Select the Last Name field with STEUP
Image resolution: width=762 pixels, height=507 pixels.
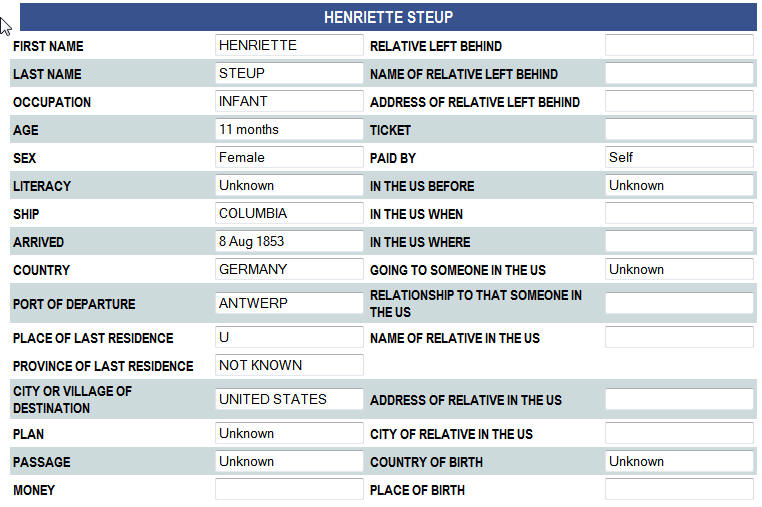click(x=289, y=74)
